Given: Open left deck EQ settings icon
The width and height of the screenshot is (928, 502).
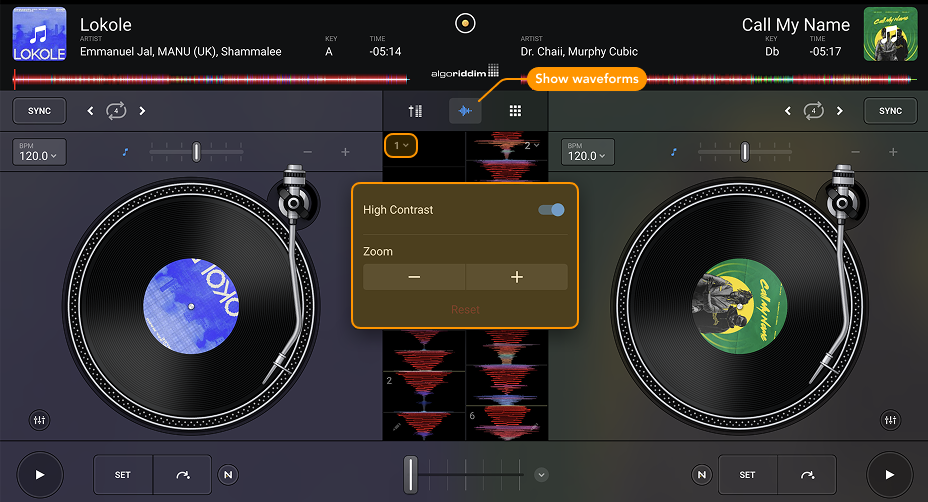Looking at the screenshot, I should coord(40,420).
